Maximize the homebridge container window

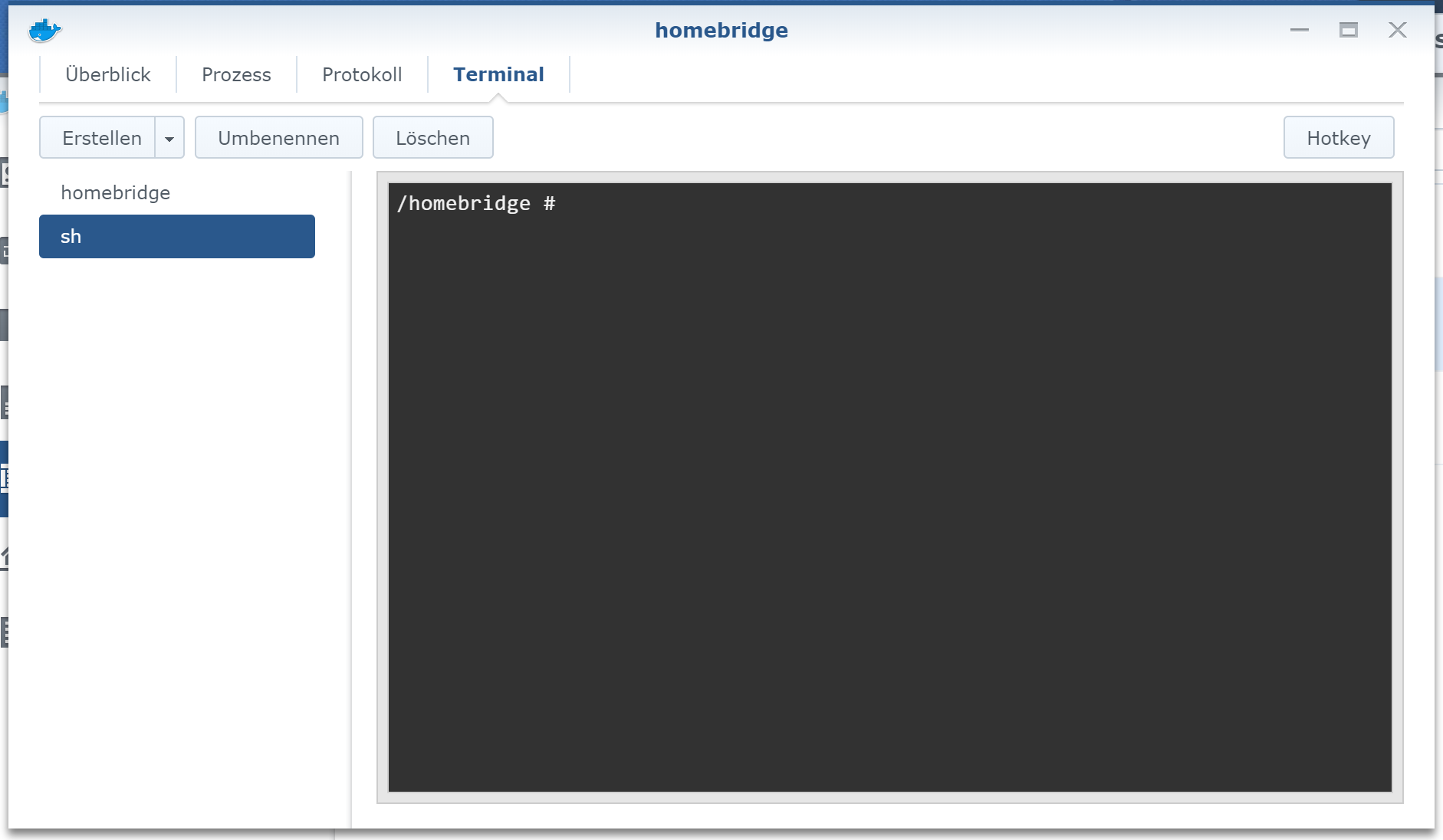(1348, 30)
